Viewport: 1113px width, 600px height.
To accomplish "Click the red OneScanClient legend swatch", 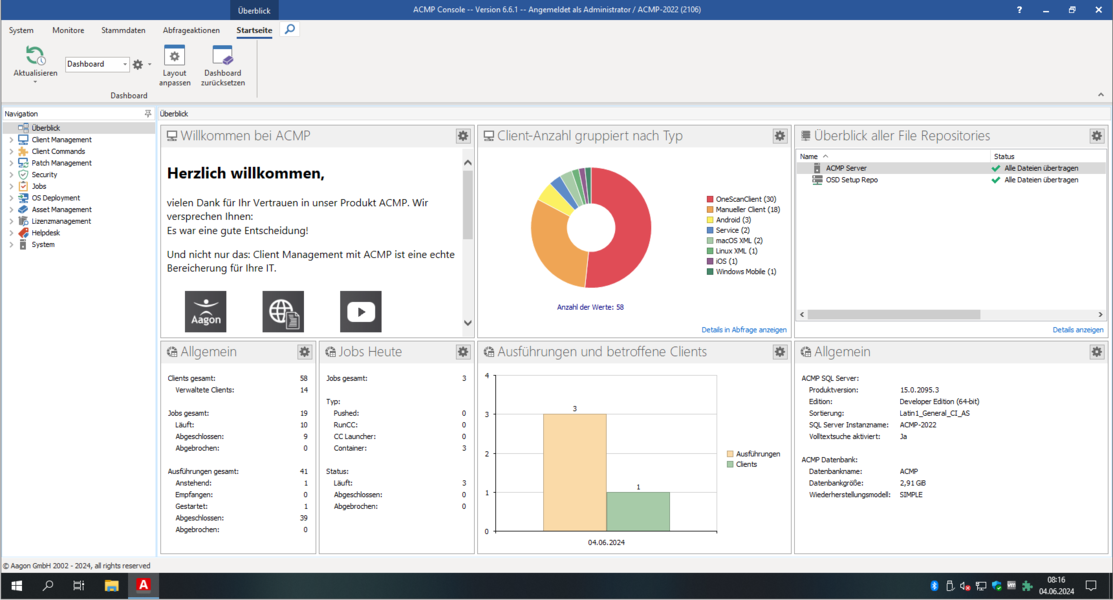I will coord(710,200).
